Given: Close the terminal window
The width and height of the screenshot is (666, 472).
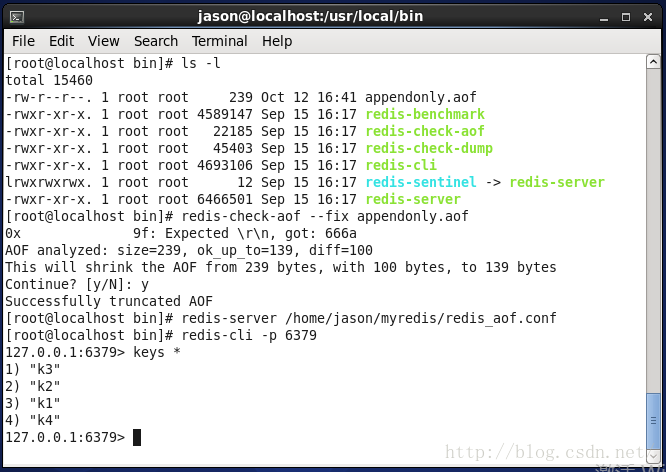Looking at the screenshot, I should [648, 17].
